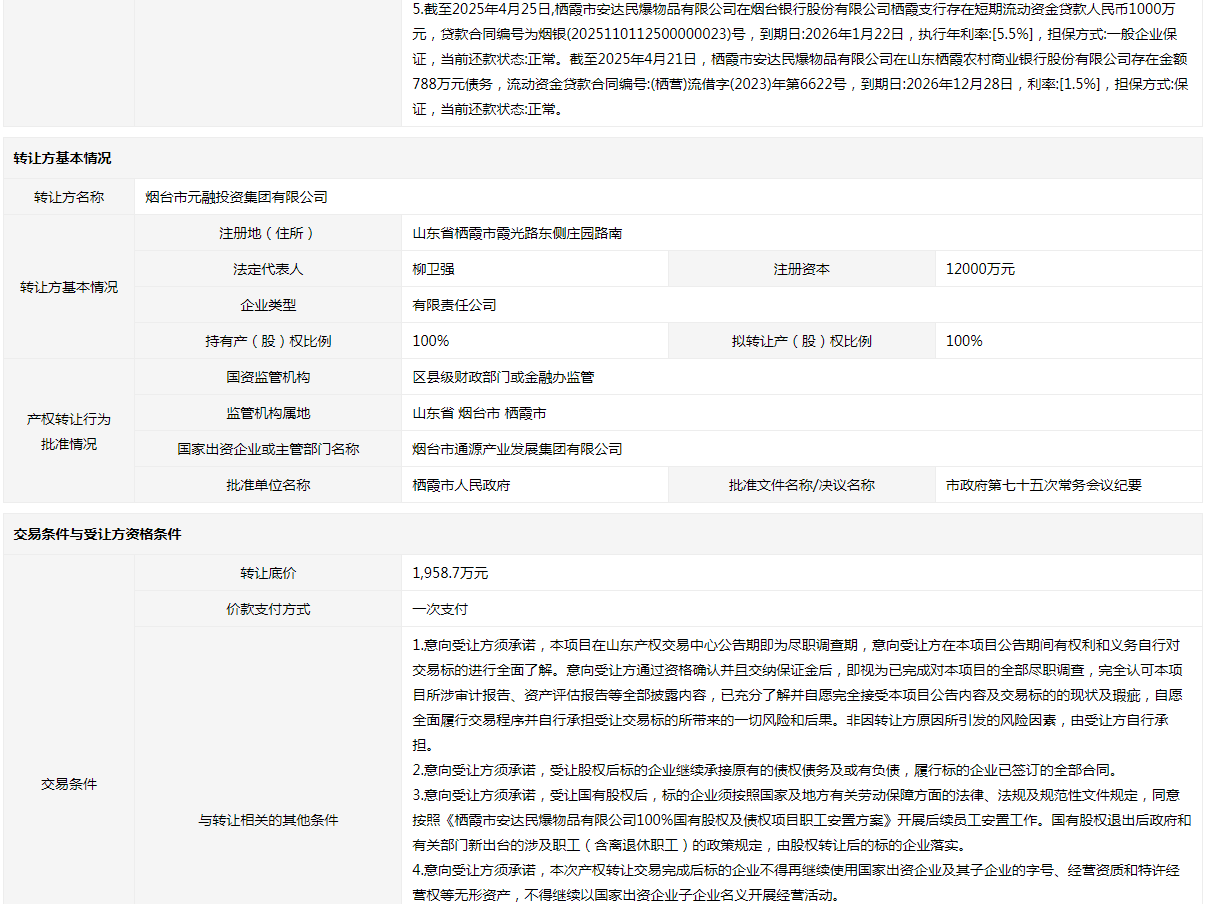This screenshot has width=1206, height=904.
Task: Click the 与转让相关的其他条件 label cell
Action: [268, 820]
